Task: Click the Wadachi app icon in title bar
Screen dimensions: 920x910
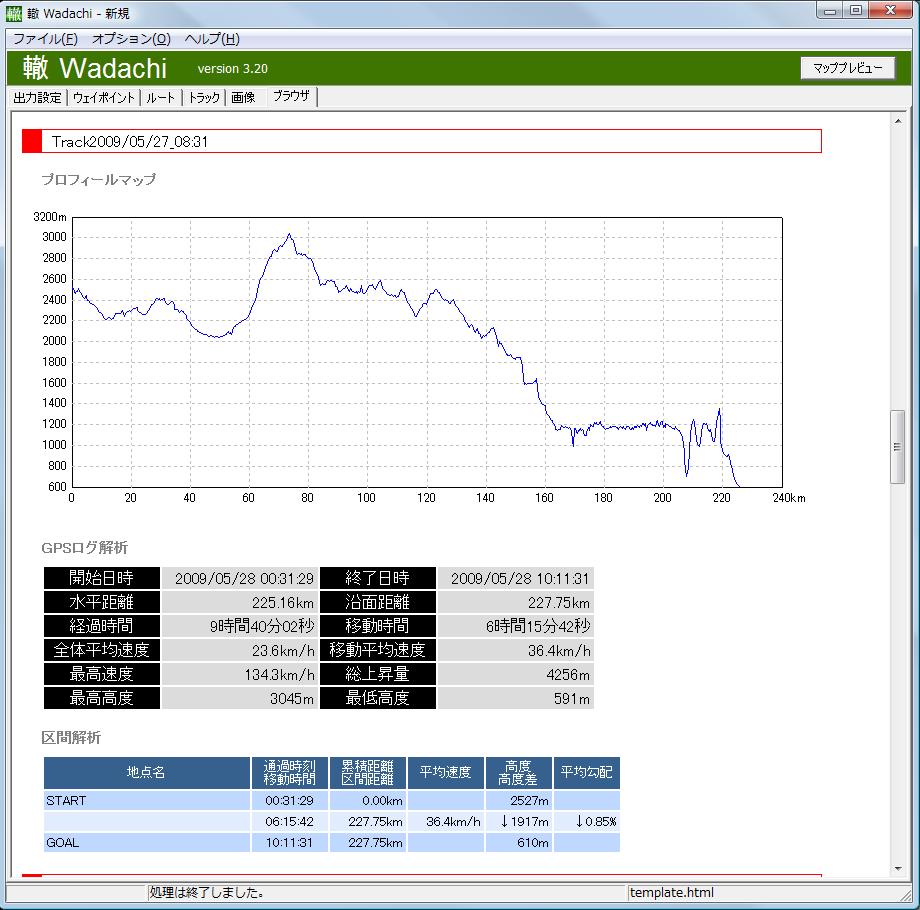Action: click(14, 13)
